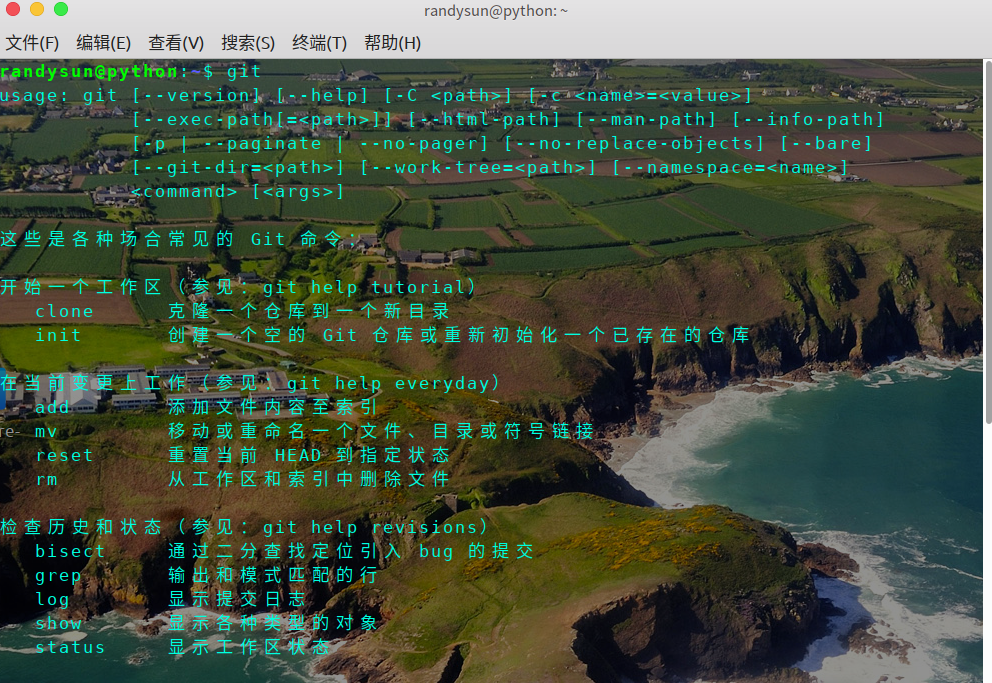Screen dimensions: 992x683
Task: Open the 帮助(H) menu
Action: [392, 43]
